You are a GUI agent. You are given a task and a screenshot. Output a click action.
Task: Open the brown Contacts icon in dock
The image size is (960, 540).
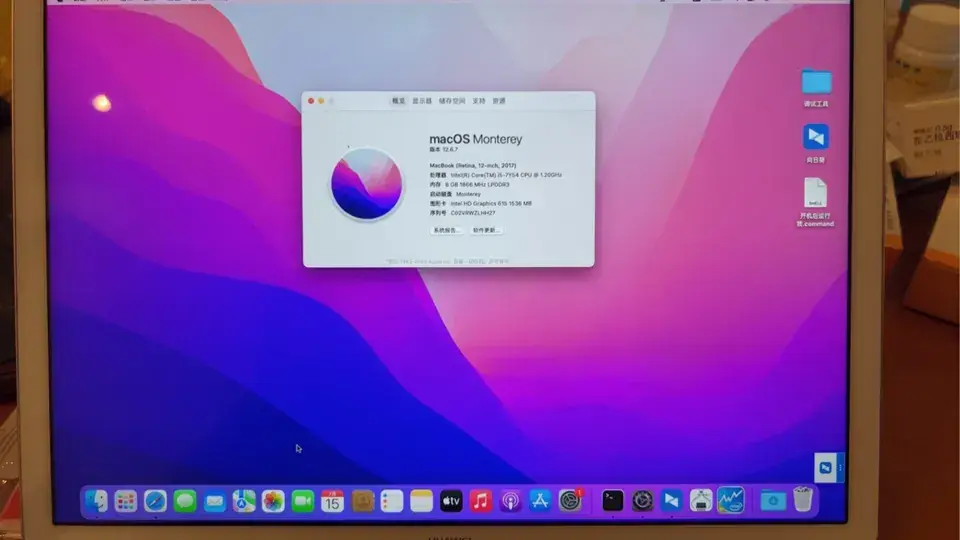point(362,501)
